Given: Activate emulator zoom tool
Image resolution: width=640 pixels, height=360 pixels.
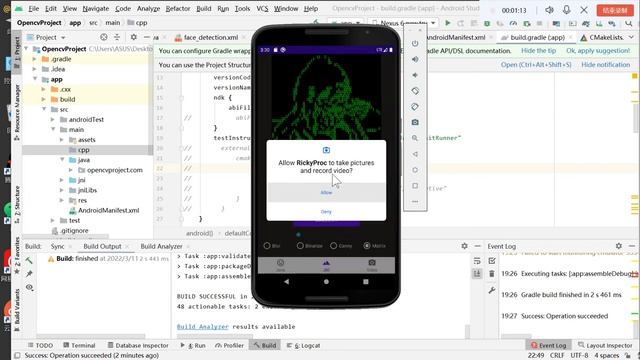Looking at the screenshot, I should coord(415,138).
